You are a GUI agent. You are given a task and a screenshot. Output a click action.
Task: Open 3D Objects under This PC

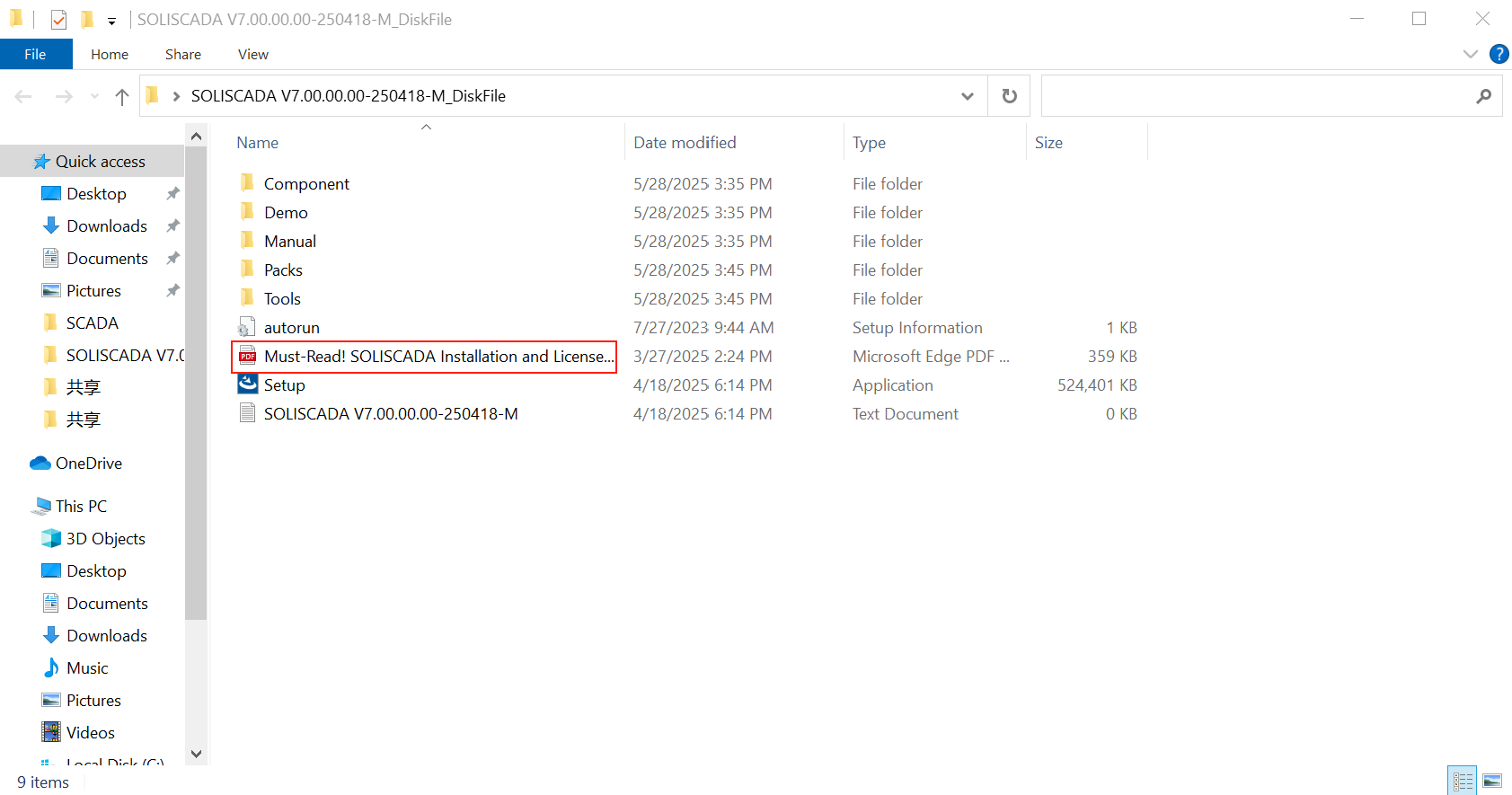pos(105,539)
